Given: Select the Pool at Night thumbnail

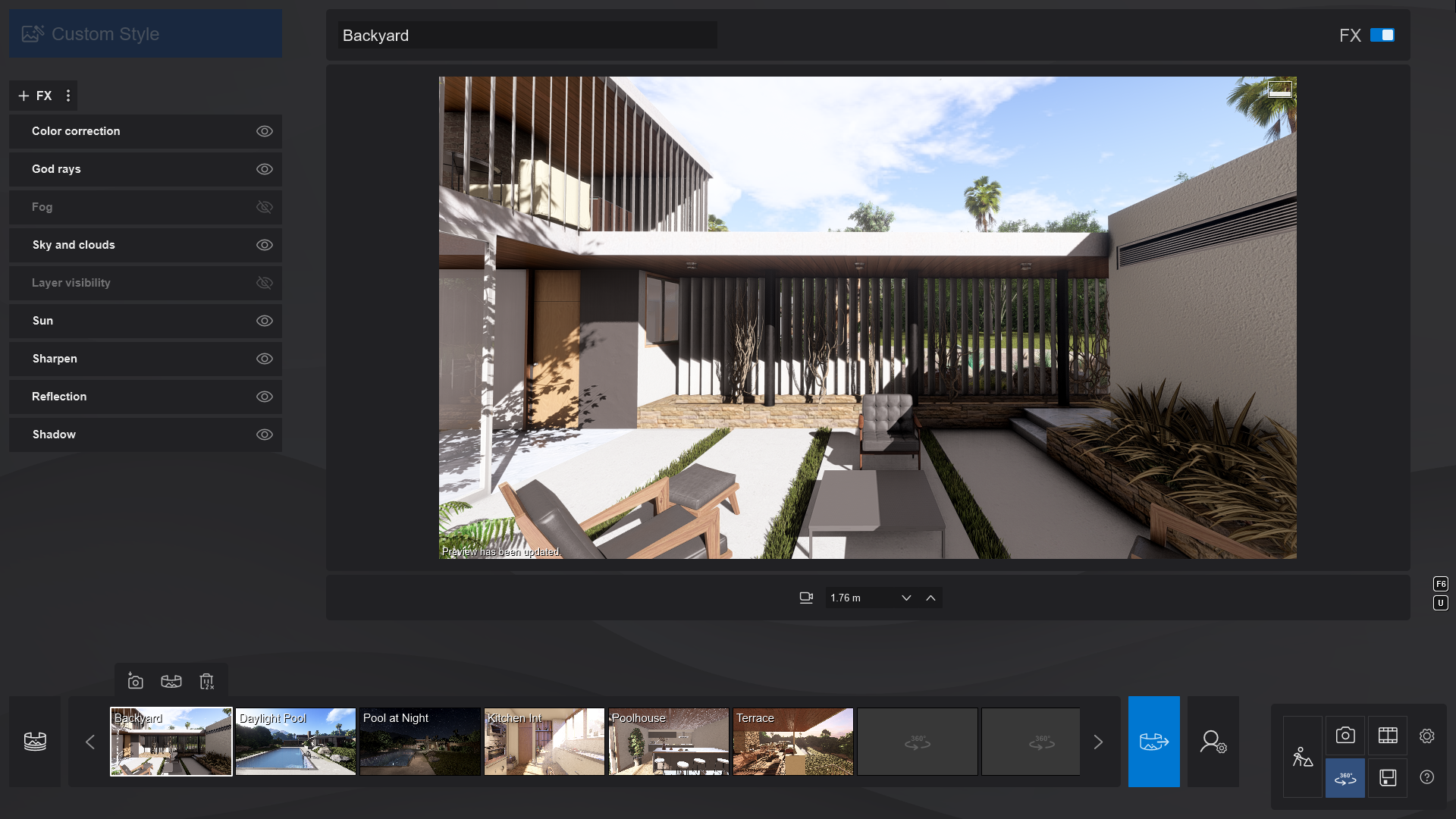Looking at the screenshot, I should 420,742.
